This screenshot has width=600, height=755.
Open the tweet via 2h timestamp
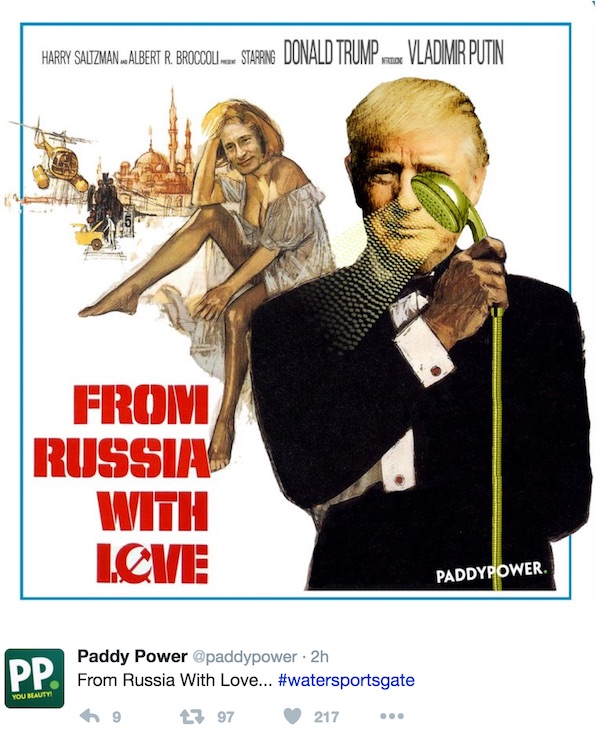point(319,657)
